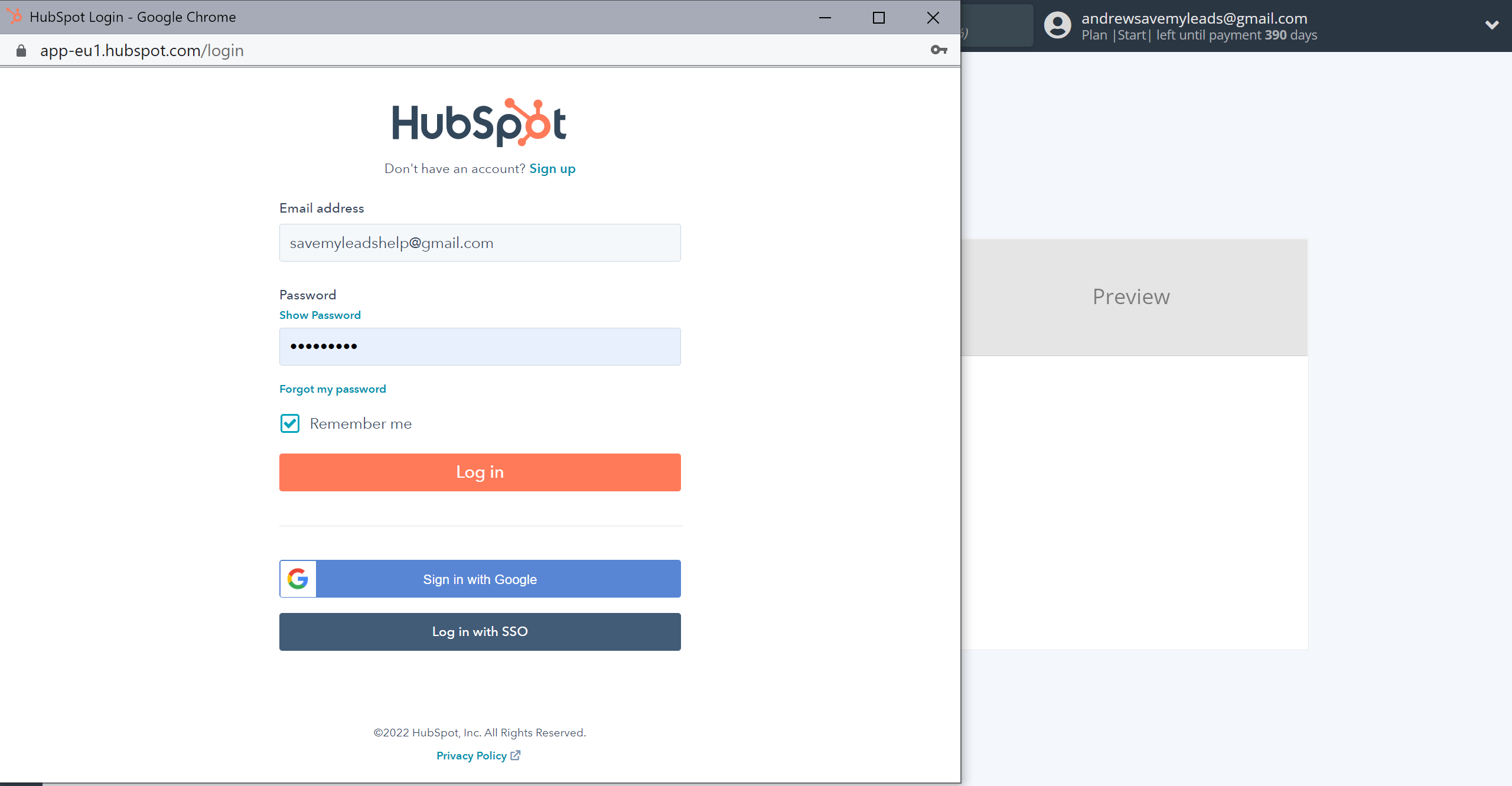This screenshot has width=1512, height=786.
Task: Toggle the Remember me checkbox
Action: (290, 423)
